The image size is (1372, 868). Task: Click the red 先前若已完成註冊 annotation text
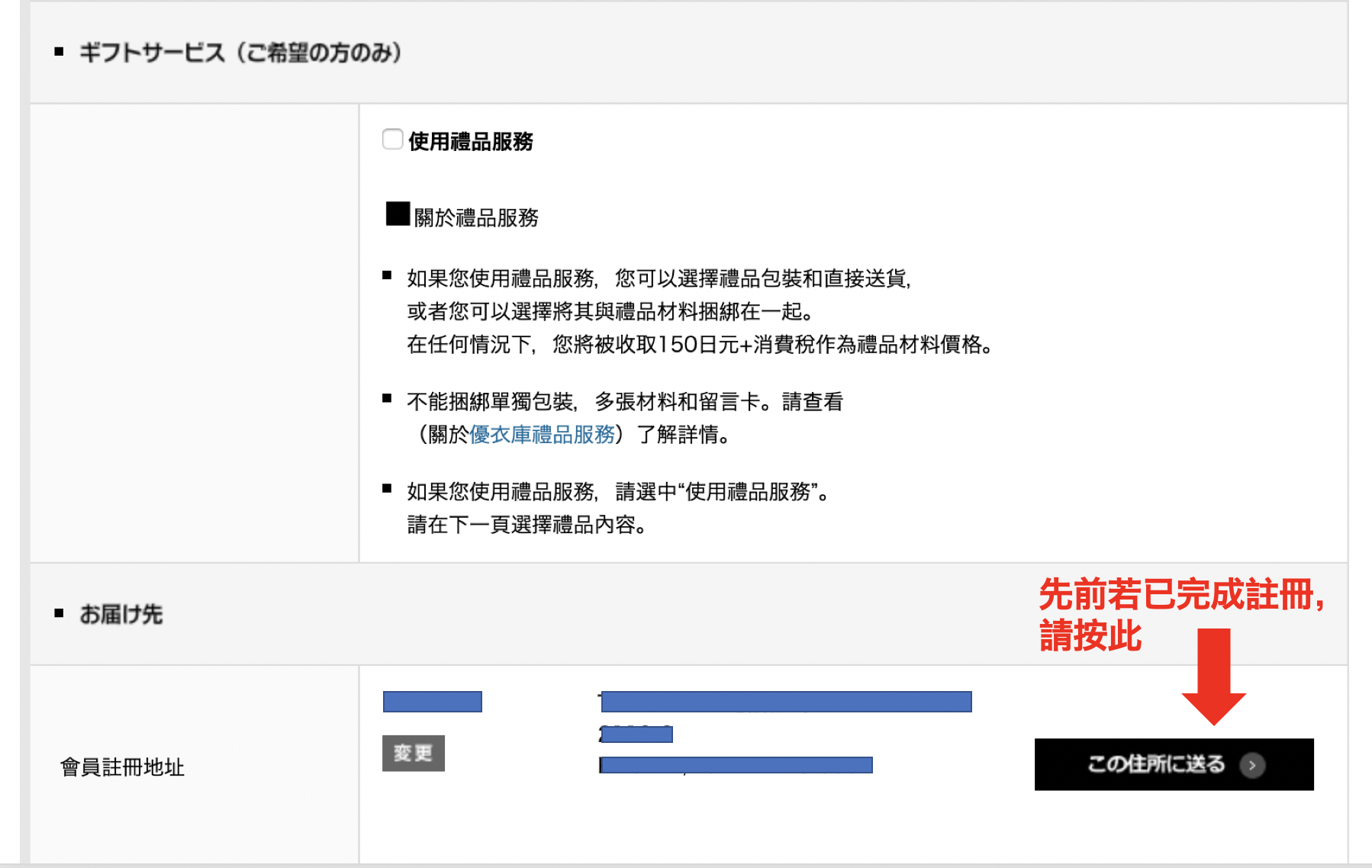(1180, 595)
